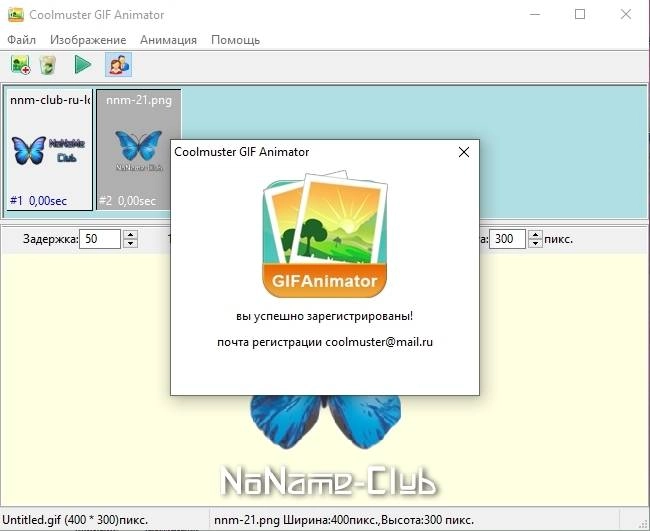Click the вы успешно зарегистрированы text
This screenshot has width=650, height=531.
[x=325, y=316]
